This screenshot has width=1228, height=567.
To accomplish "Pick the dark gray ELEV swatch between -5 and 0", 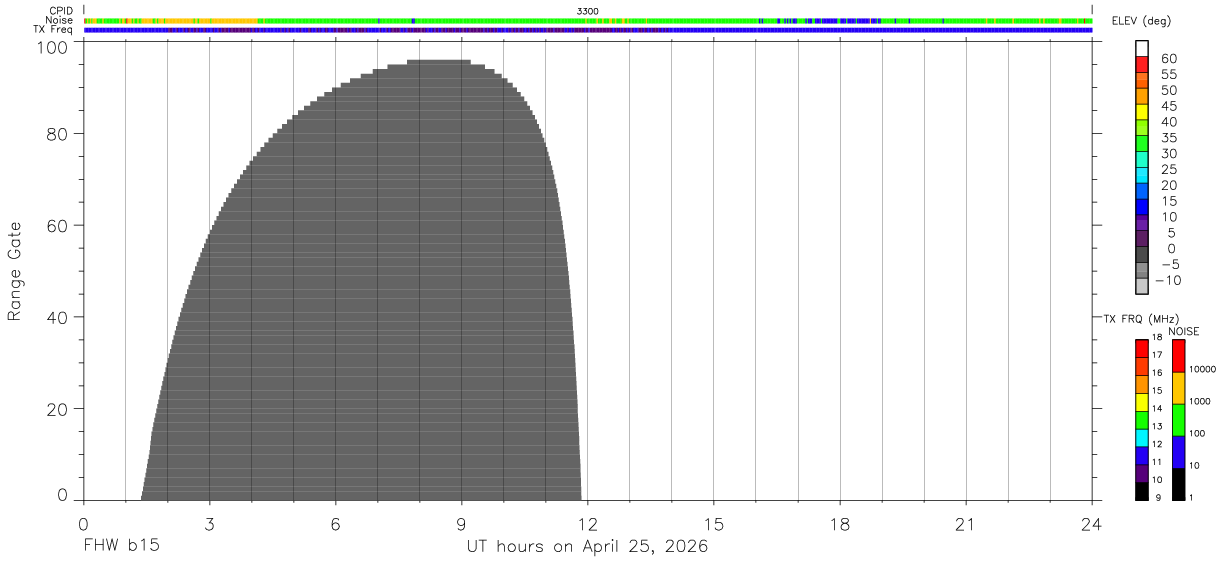I will 1142,254.
